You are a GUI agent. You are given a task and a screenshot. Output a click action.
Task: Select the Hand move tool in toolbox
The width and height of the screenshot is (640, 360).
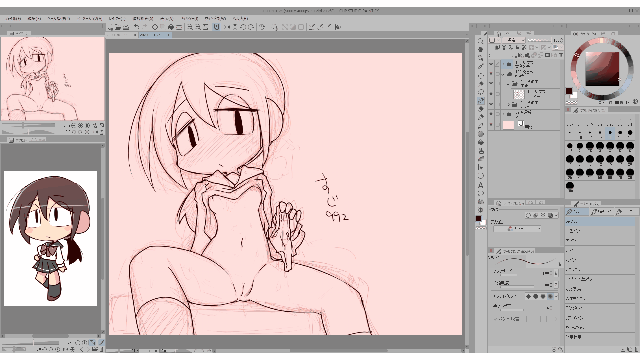click(x=480, y=50)
